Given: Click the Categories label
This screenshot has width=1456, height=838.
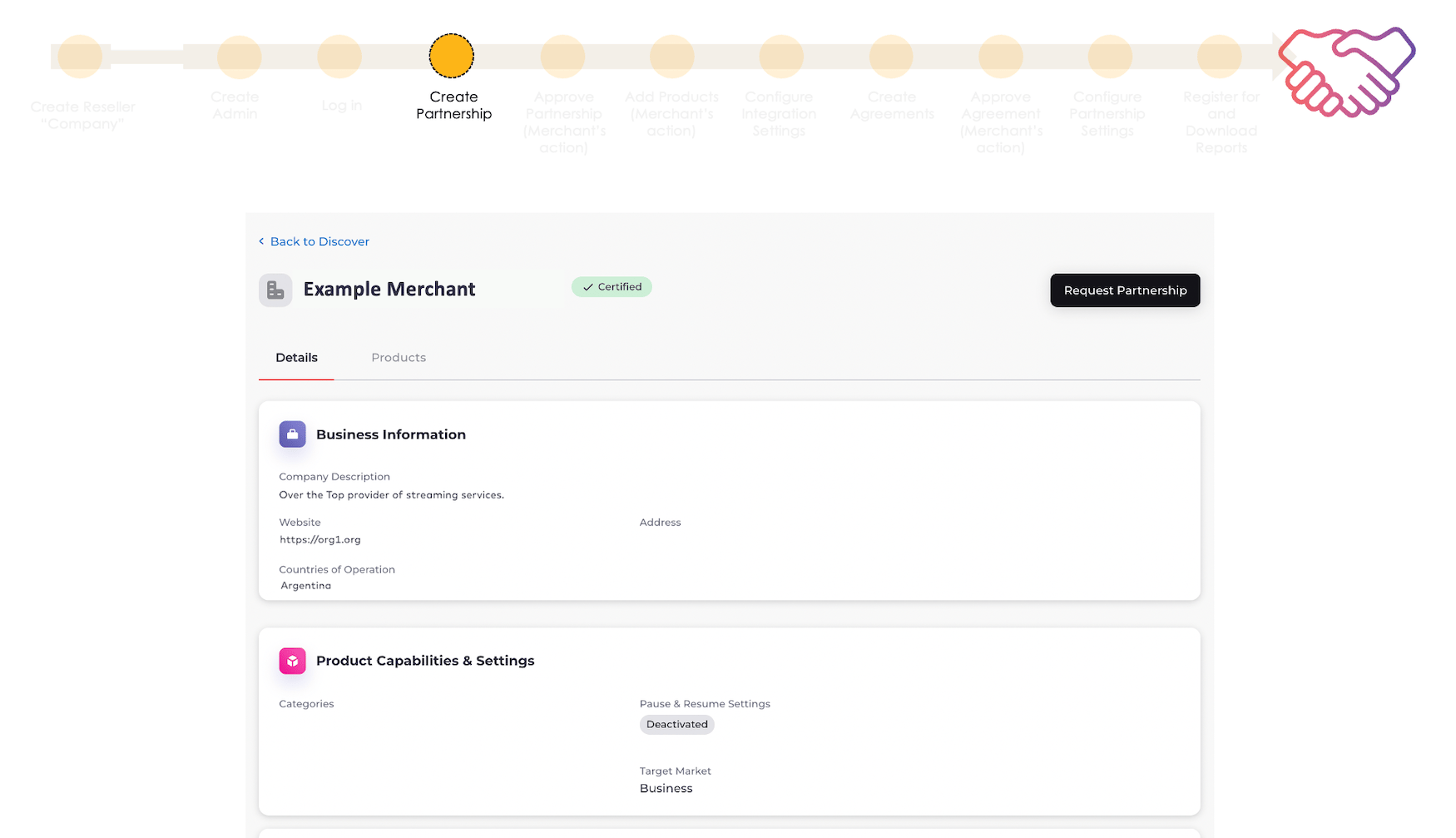Looking at the screenshot, I should point(306,704).
